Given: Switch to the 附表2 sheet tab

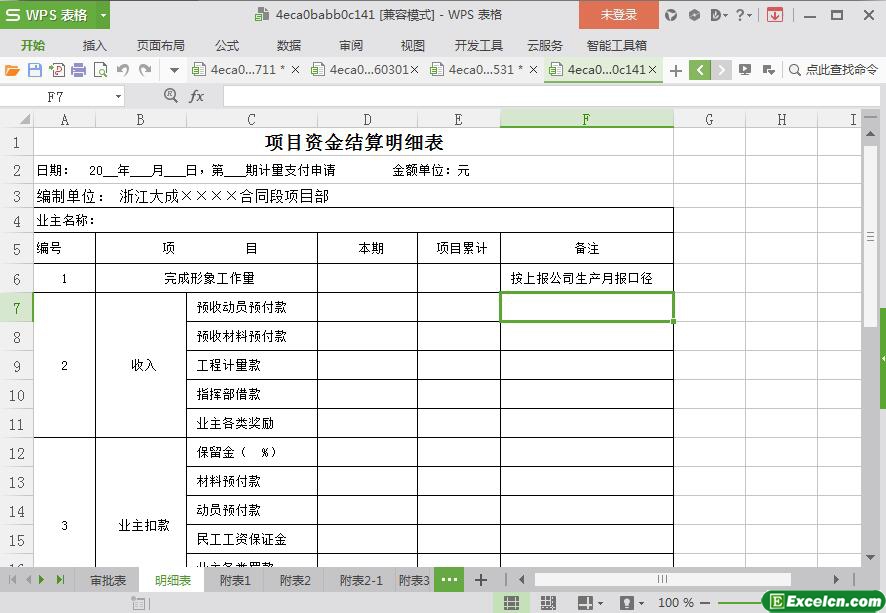Looking at the screenshot, I should [295, 580].
